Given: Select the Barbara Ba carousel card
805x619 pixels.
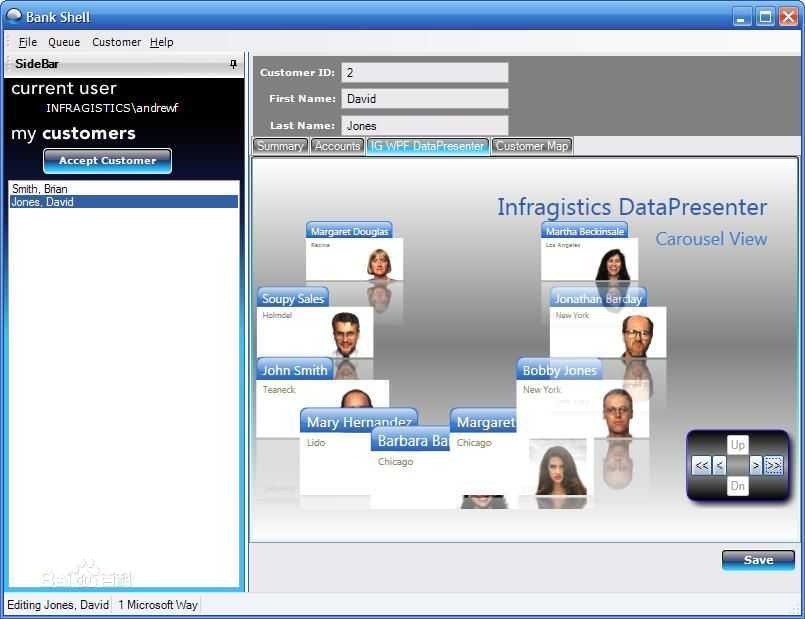Looking at the screenshot, I should 413,468.
